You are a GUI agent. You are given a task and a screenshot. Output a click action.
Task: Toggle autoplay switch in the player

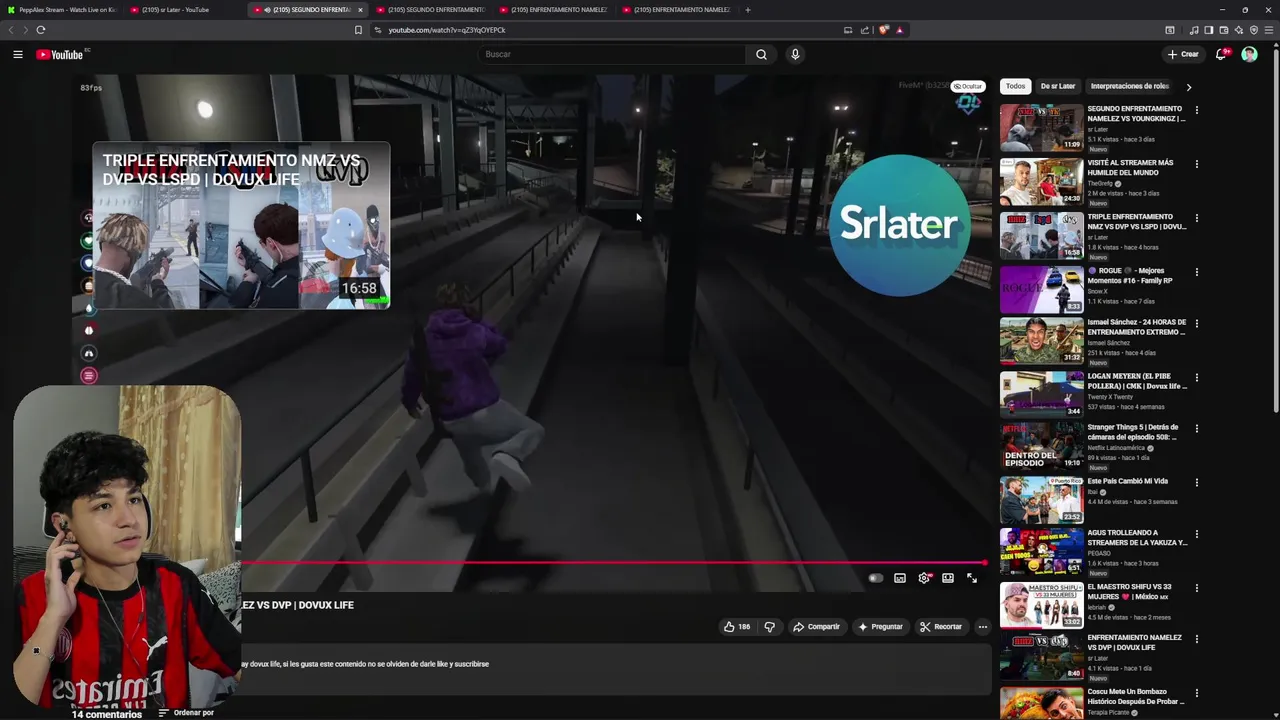875,578
